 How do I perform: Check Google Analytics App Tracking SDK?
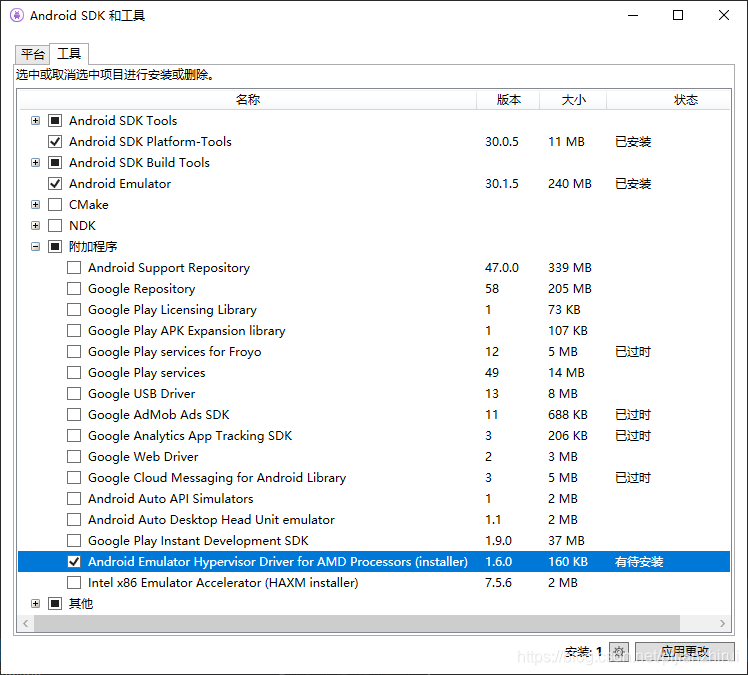coord(74,436)
